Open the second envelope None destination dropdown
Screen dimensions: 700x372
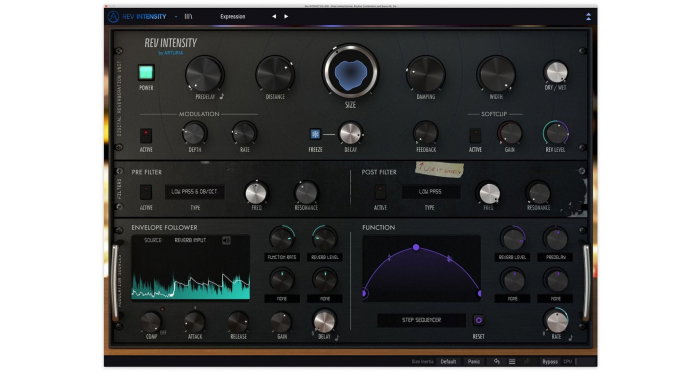(325, 298)
